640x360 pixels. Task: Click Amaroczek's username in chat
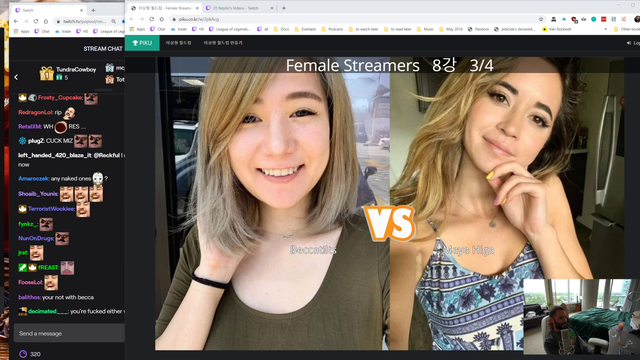33,178
